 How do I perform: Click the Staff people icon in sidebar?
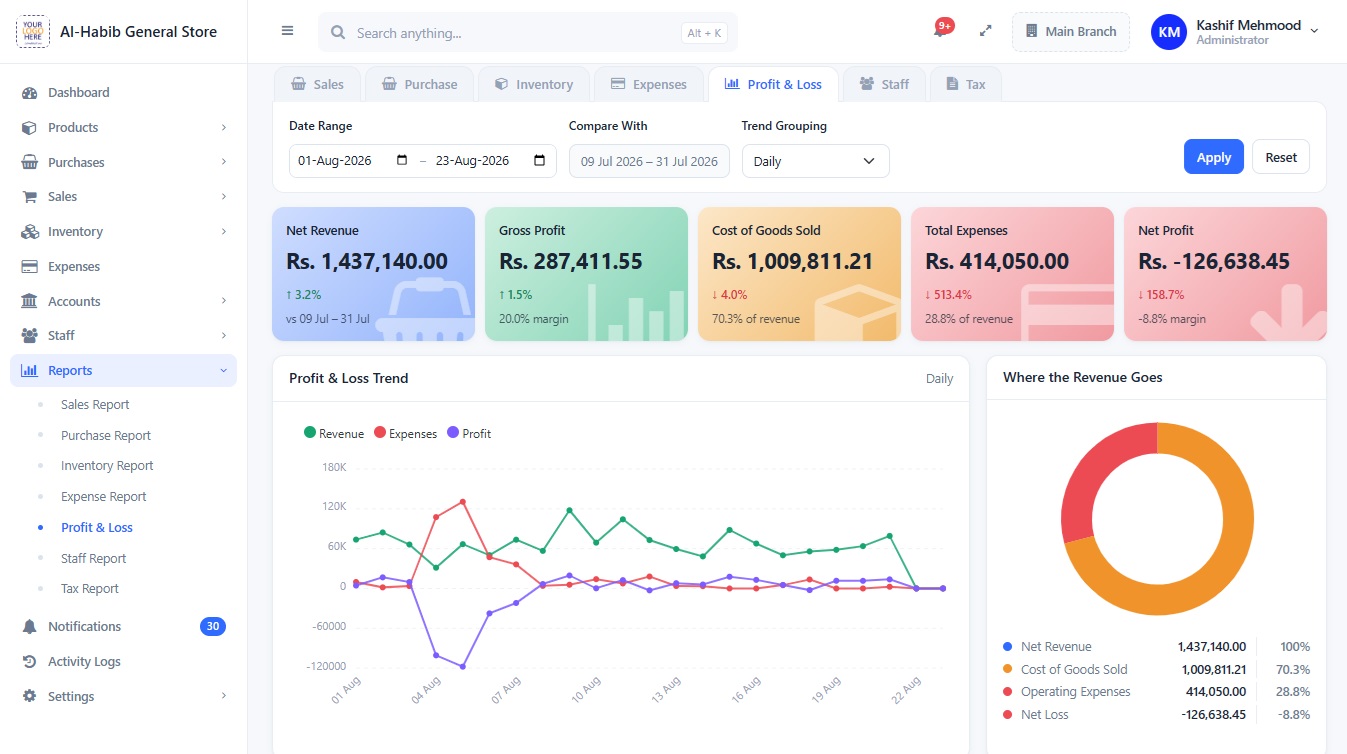tap(29, 336)
